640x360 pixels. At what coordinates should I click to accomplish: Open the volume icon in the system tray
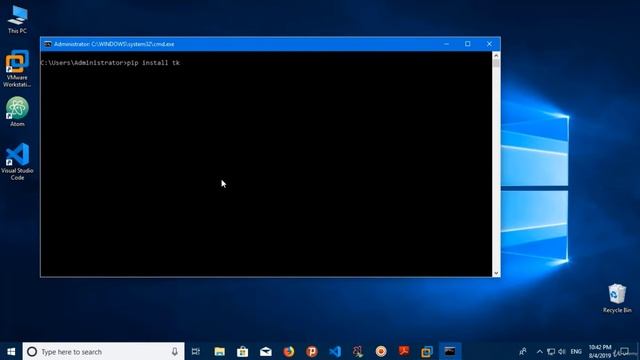pos(562,351)
